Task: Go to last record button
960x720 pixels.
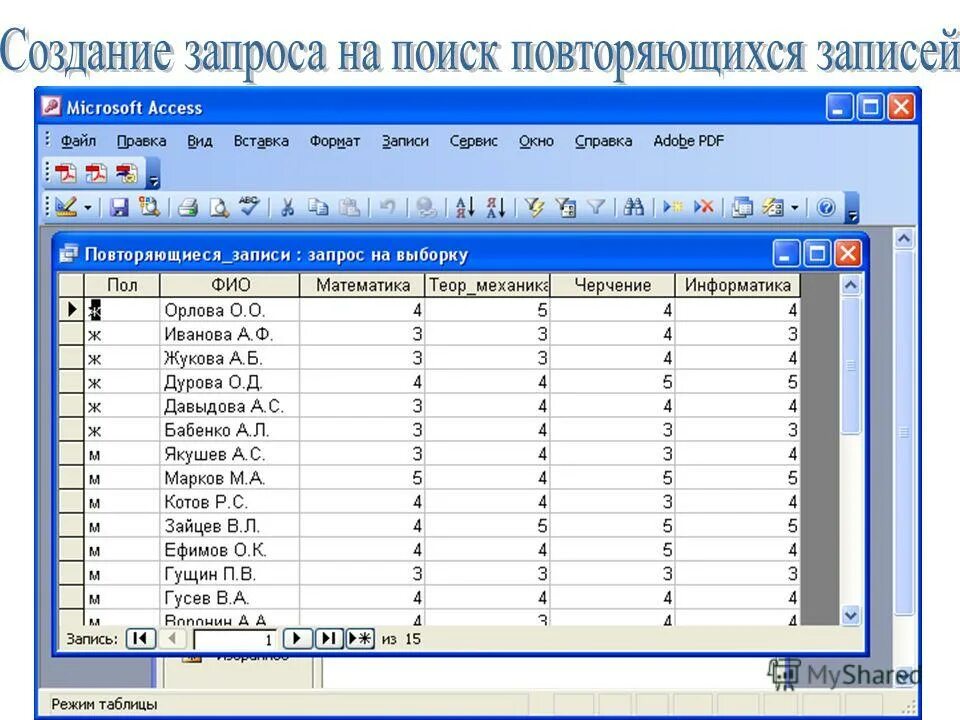Action: coord(329,639)
